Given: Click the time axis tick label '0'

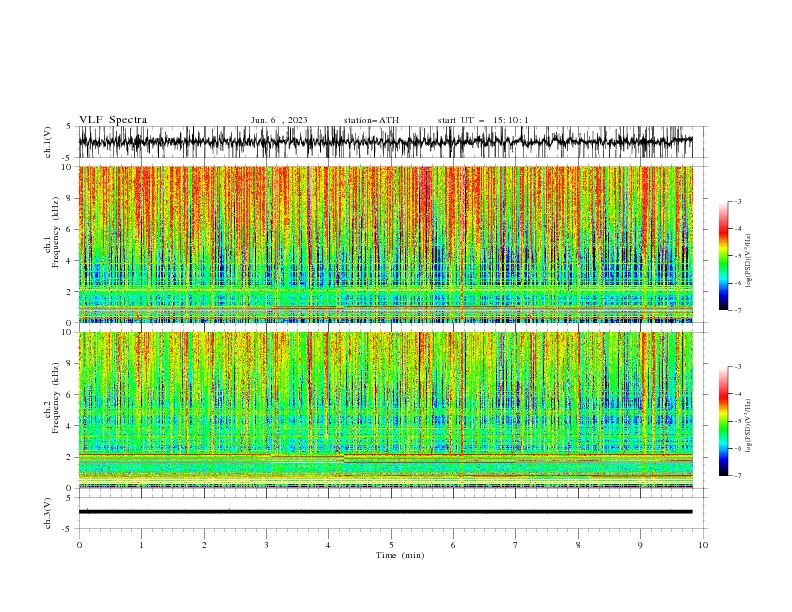Looking at the screenshot, I should tap(79, 545).
